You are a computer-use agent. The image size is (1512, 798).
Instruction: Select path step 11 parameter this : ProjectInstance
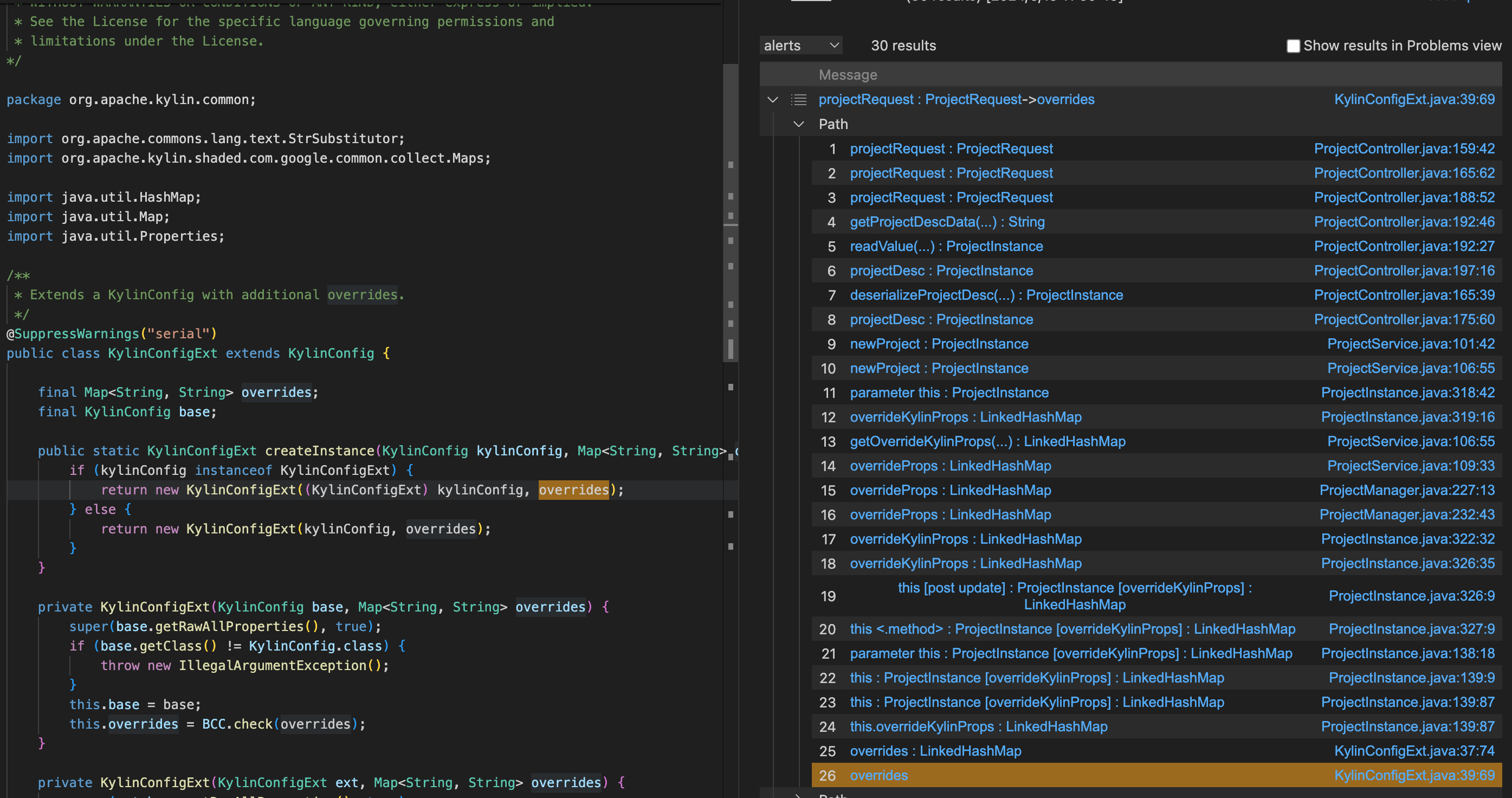coord(949,392)
